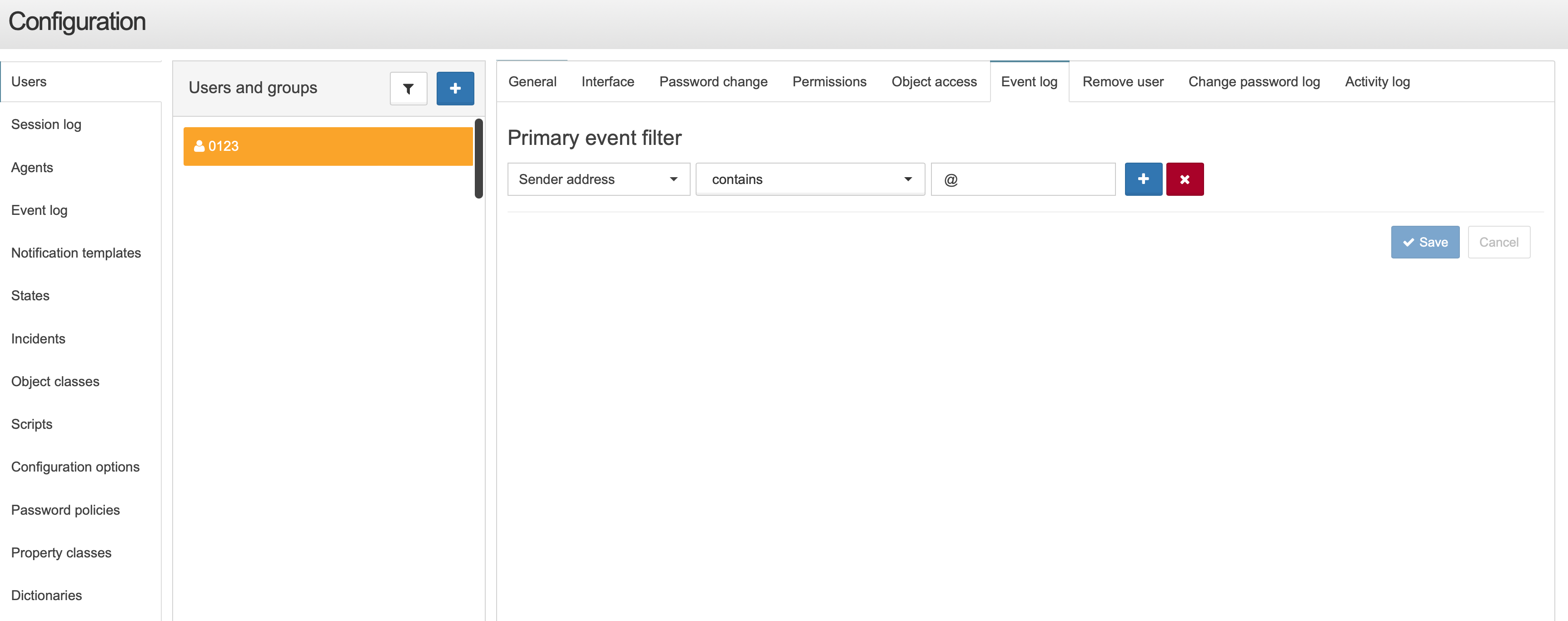Open the contains operator dropdown

tap(810, 179)
